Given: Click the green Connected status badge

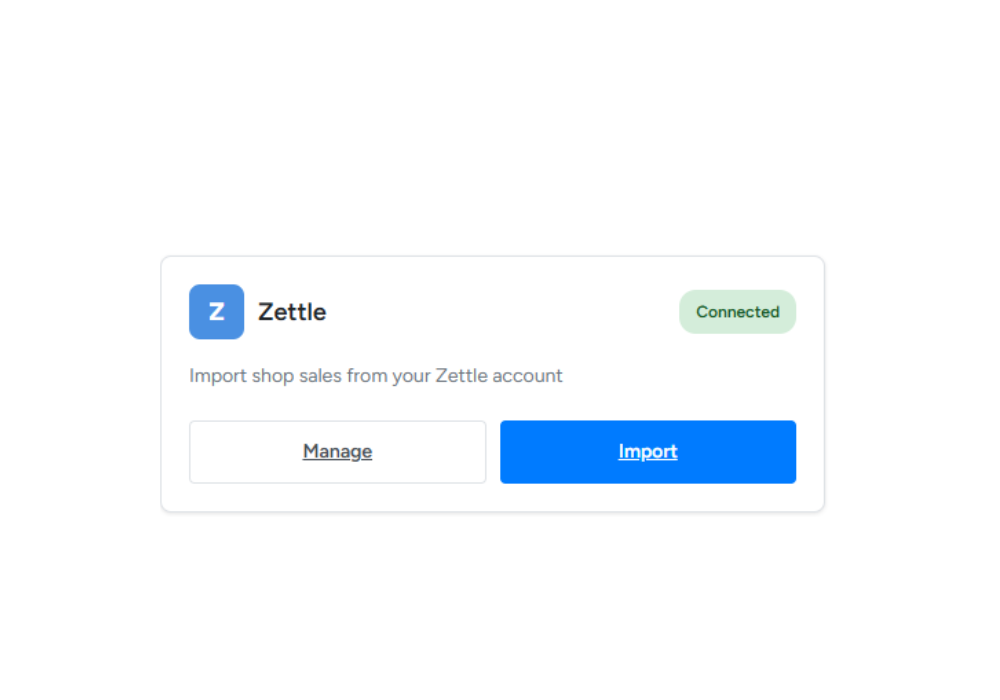Looking at the screenshot, I should 737,312.
